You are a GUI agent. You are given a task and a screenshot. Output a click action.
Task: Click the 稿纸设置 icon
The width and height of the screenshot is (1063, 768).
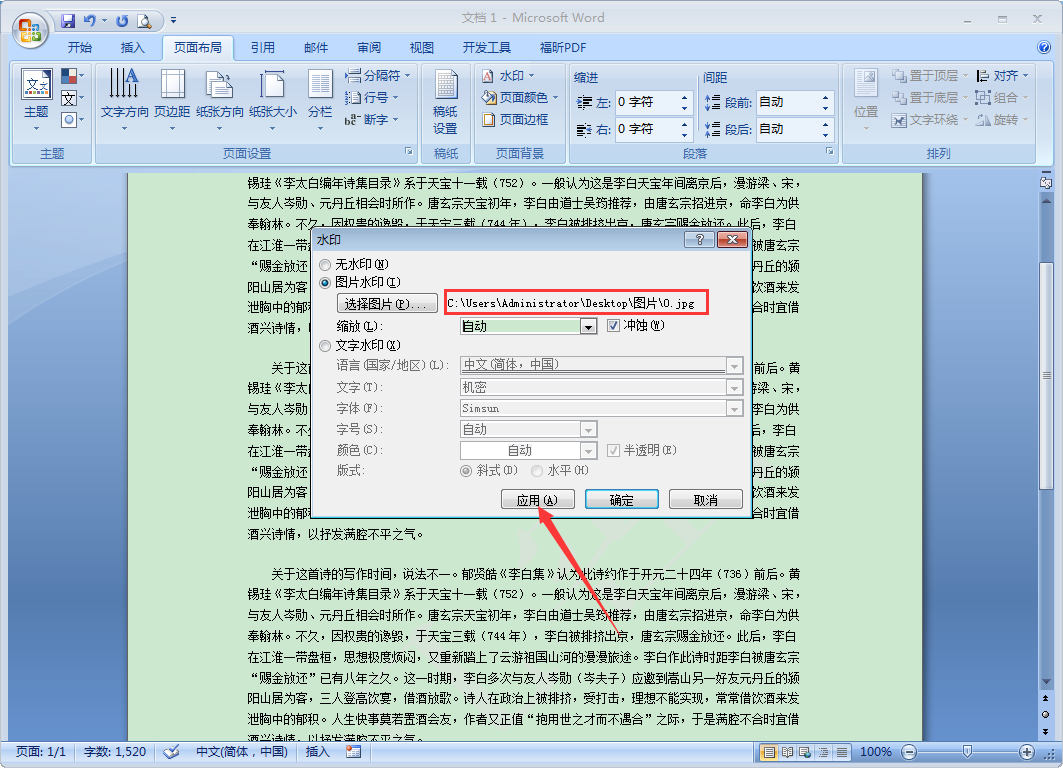pos(445,100)
